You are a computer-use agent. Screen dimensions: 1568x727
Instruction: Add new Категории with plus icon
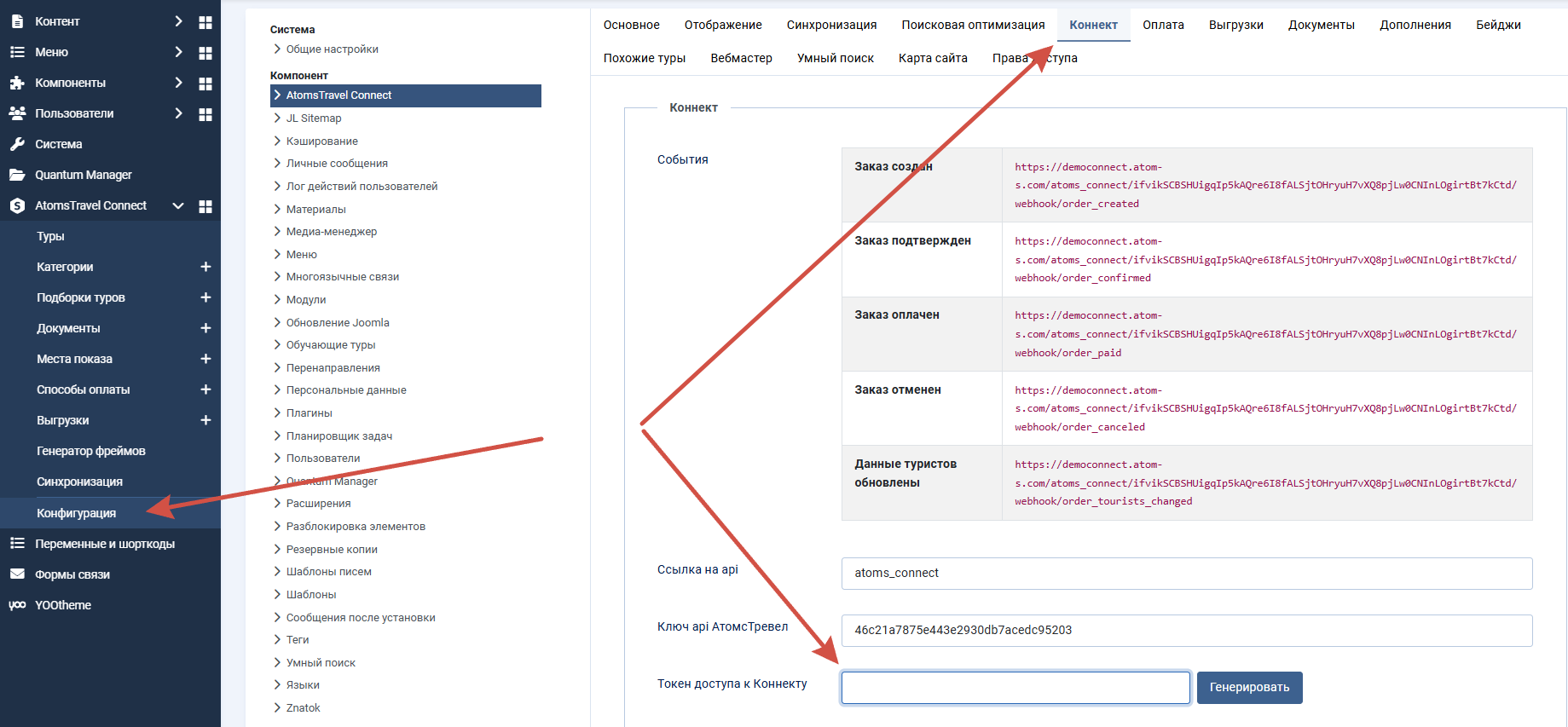(205, 267)
